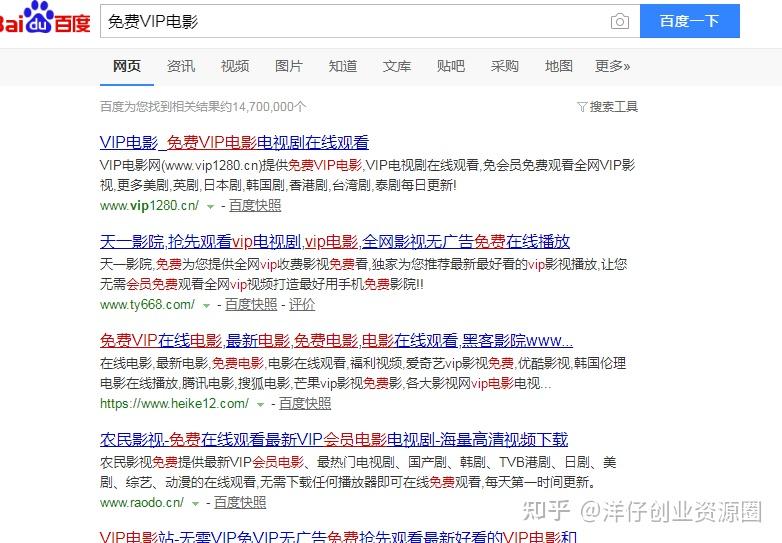The image size is (782, 543).
Task: Expand dropdown arrow next to www.raodo.cn
Action: point(196,504)
